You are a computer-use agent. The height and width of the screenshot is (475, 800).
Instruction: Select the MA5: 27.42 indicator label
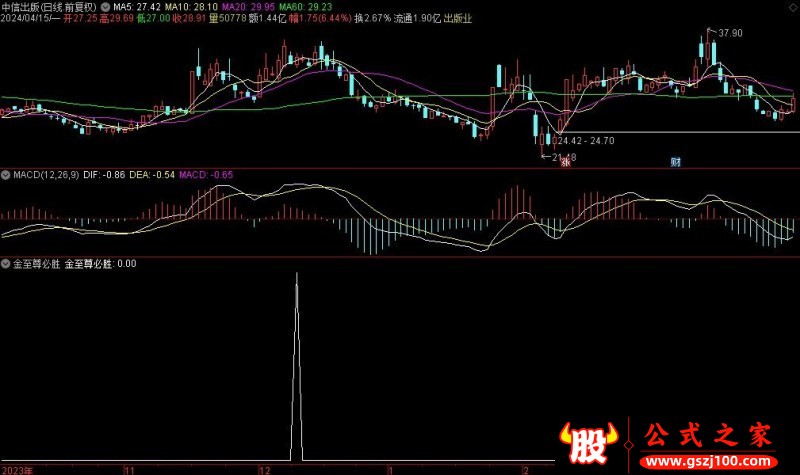pyautogui.click(x=138, y=7)
